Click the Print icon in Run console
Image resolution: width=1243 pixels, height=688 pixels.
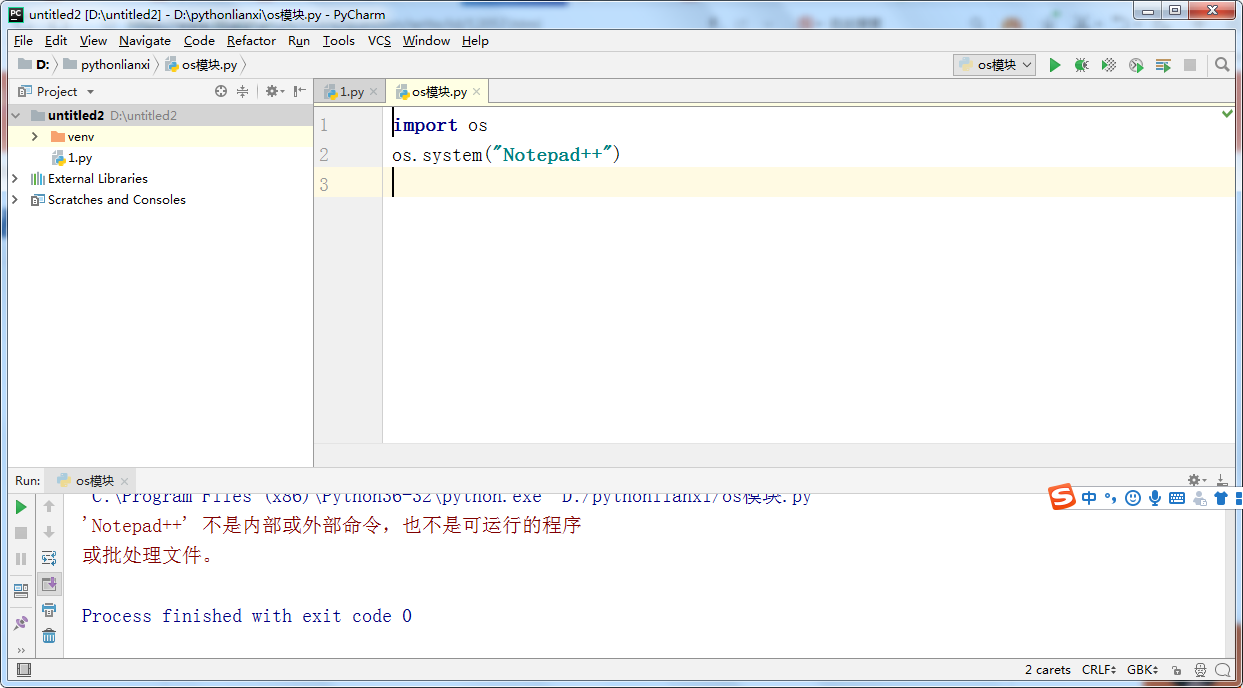(49, 610)
